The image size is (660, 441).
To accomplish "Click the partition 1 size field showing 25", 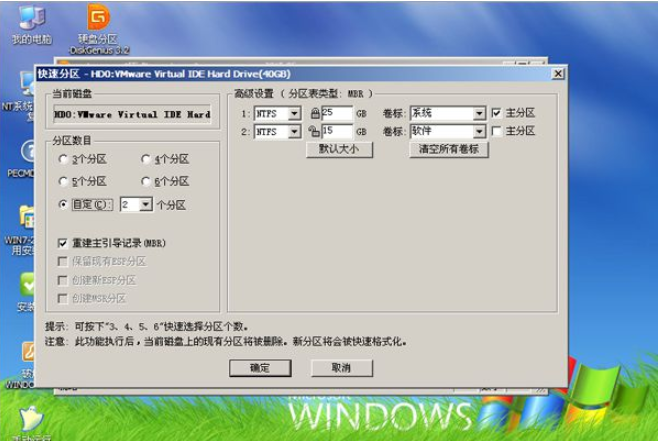I will (x=337, y=113).
